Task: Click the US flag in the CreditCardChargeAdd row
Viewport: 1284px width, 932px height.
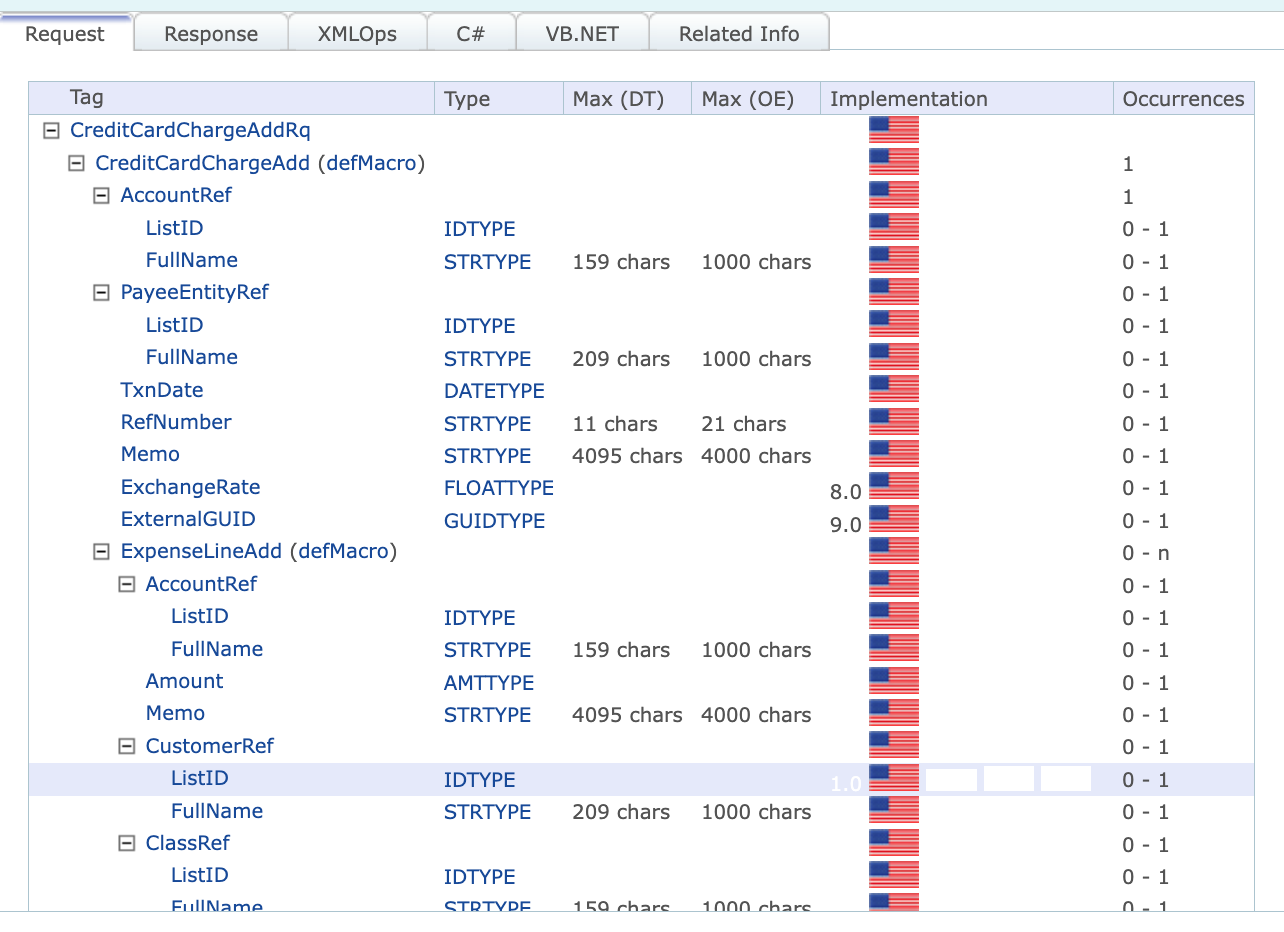Action: coord(894,162)
